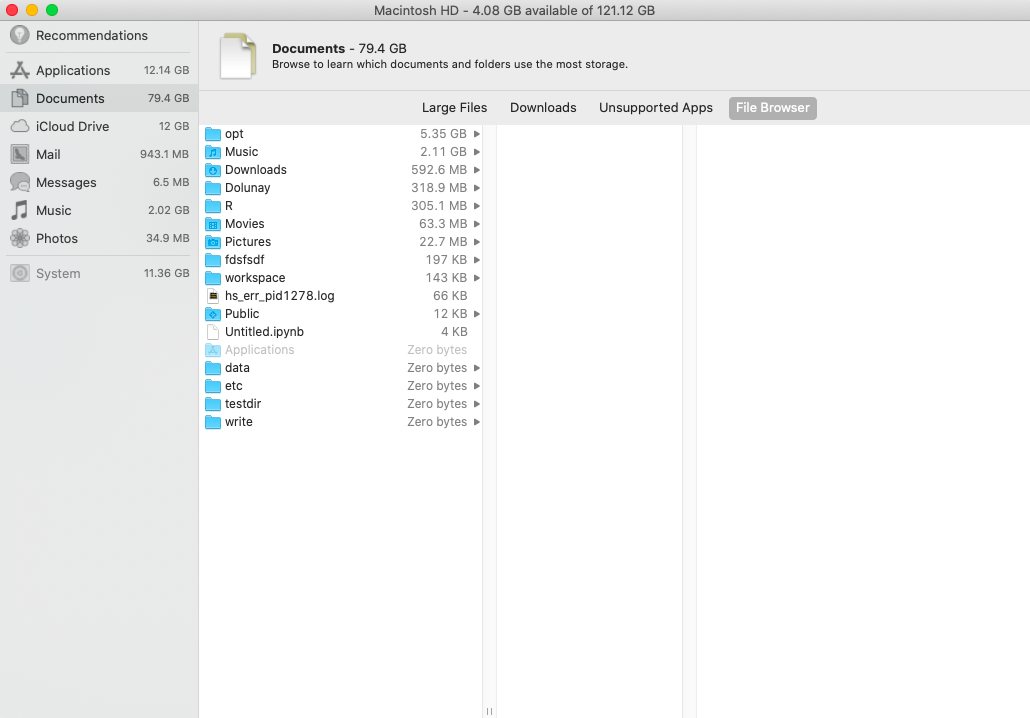Select the File Browser tab
1030x718 pixels.
772,108
